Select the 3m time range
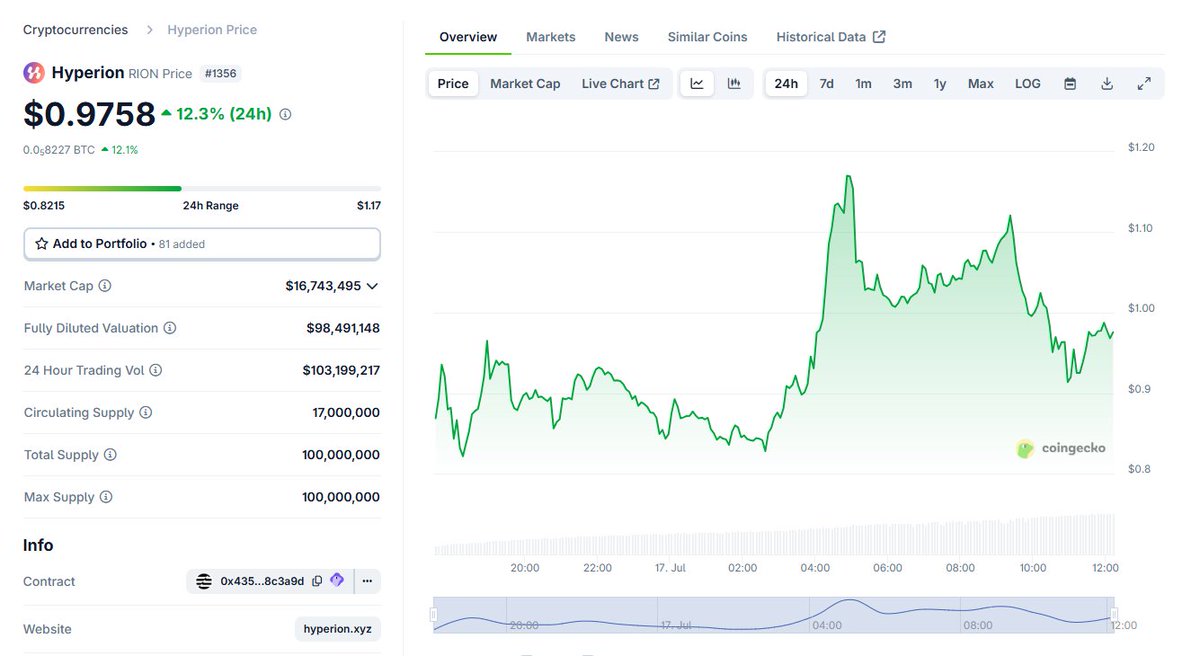Viewport: 1200px width, 656px height. [902, 84]
